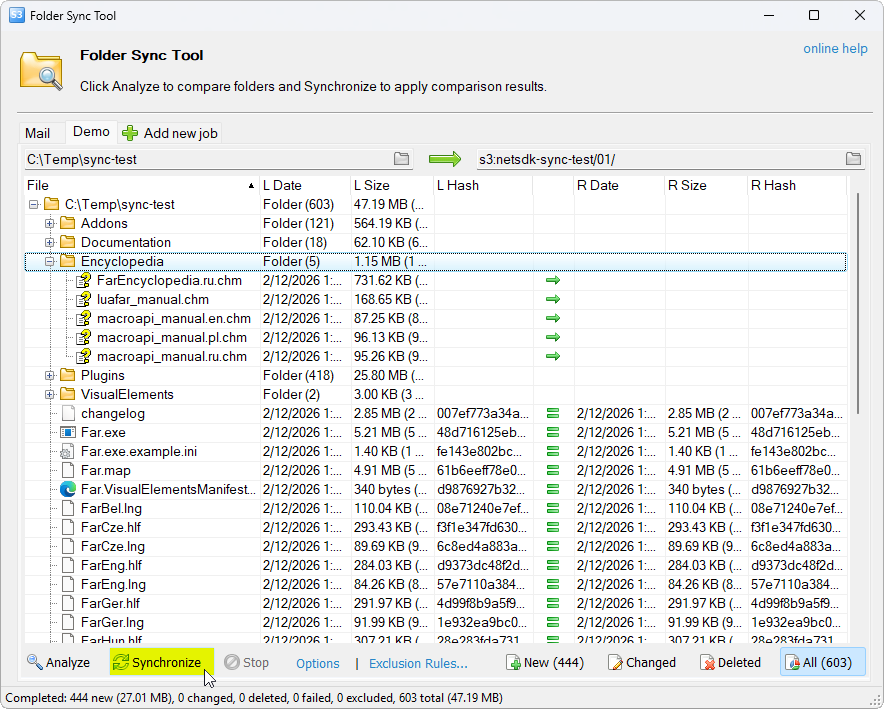Sort by the L Hash column header
The height and width of the screenshot is (709, 884).
483,185
